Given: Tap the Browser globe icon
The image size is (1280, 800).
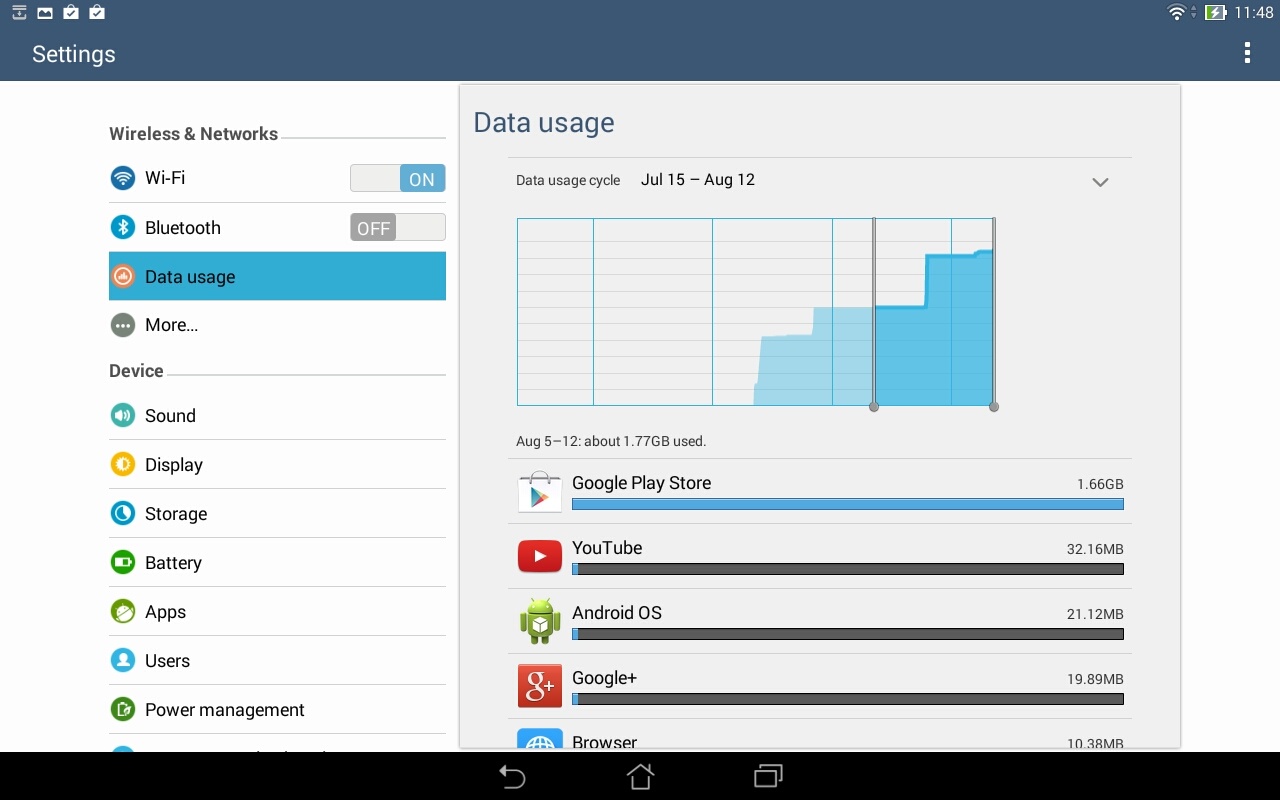Looking at the screenshot, I should tap(540, 740).
